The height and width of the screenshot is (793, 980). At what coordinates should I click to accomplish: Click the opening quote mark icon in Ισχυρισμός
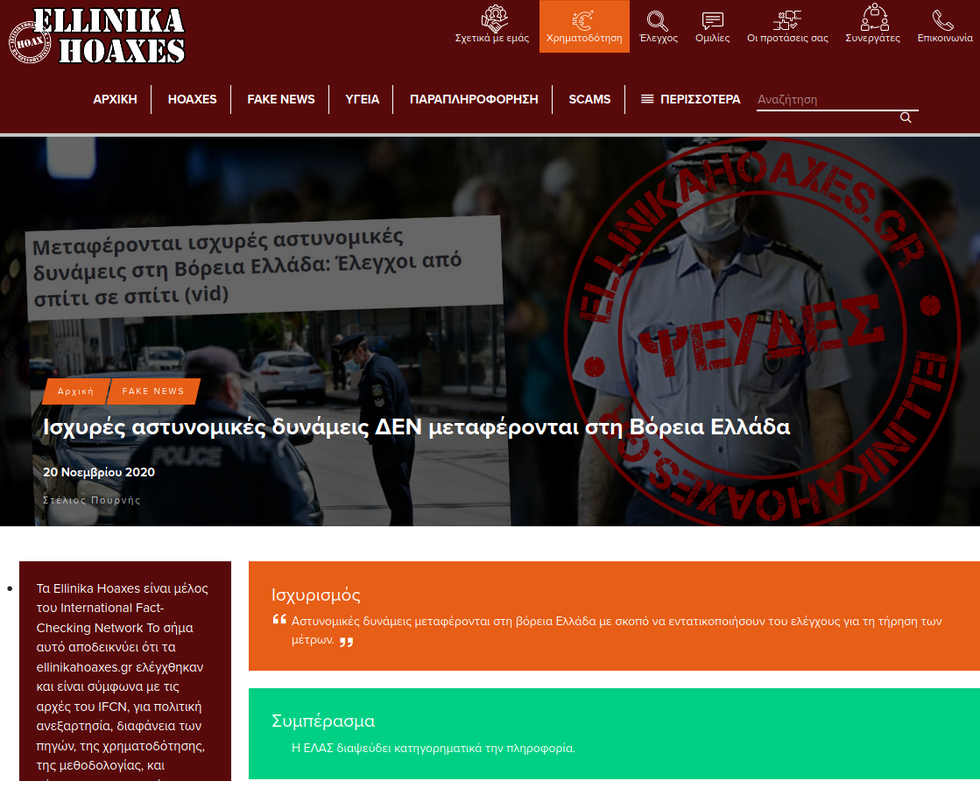pos(279,619)
